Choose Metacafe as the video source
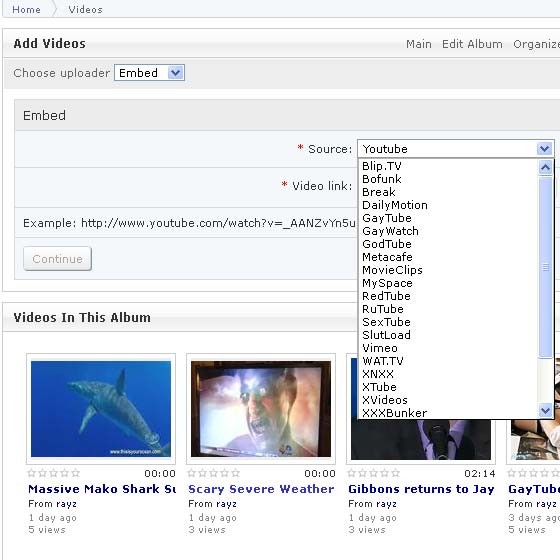The width and height of the screenshot is (560, 560). click(387, 257)
